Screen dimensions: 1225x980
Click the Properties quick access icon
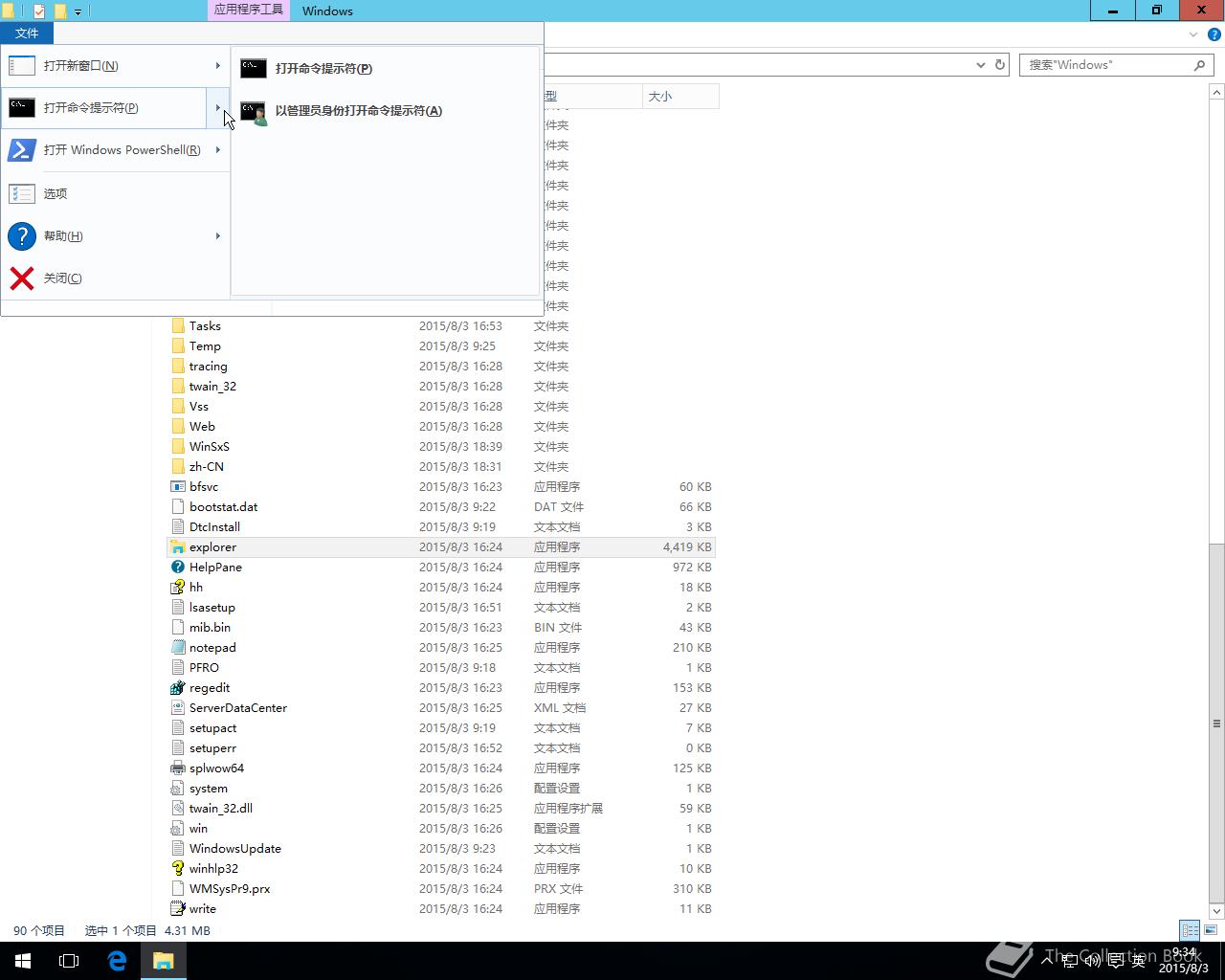39,11
